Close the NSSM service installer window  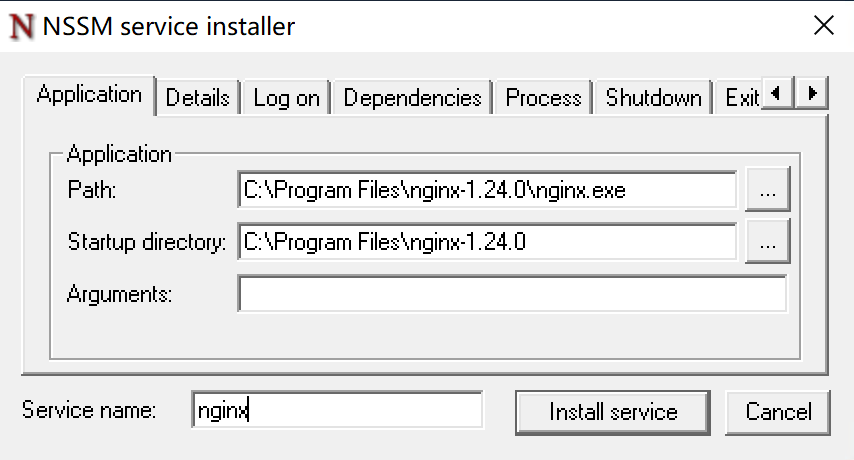tap(824, 26)
